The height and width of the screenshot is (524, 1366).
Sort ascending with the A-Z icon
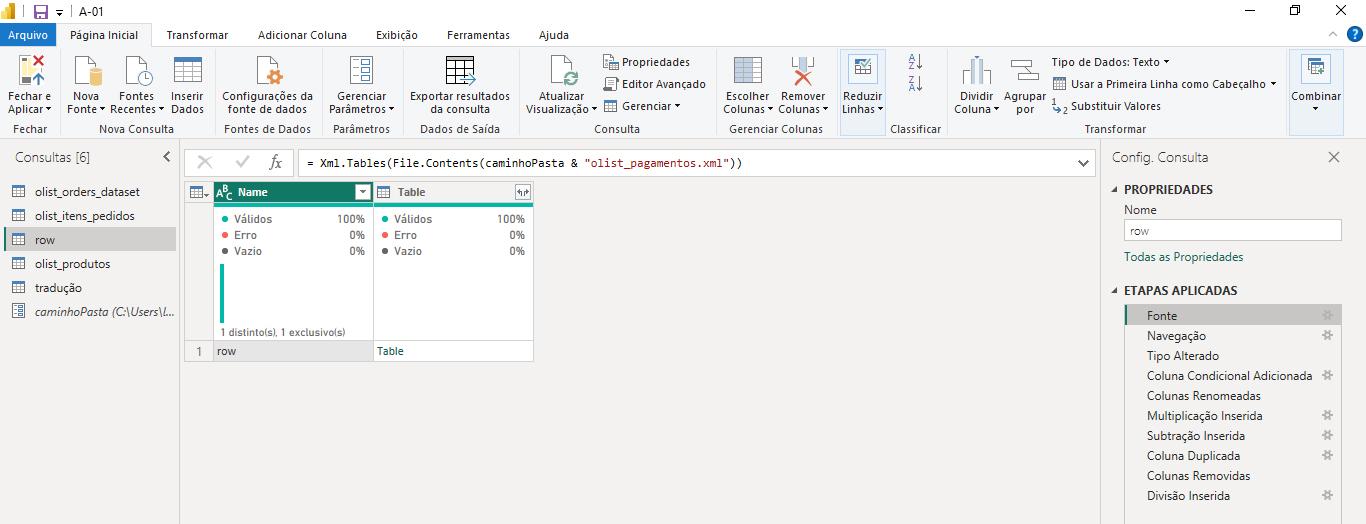(915, 62)
